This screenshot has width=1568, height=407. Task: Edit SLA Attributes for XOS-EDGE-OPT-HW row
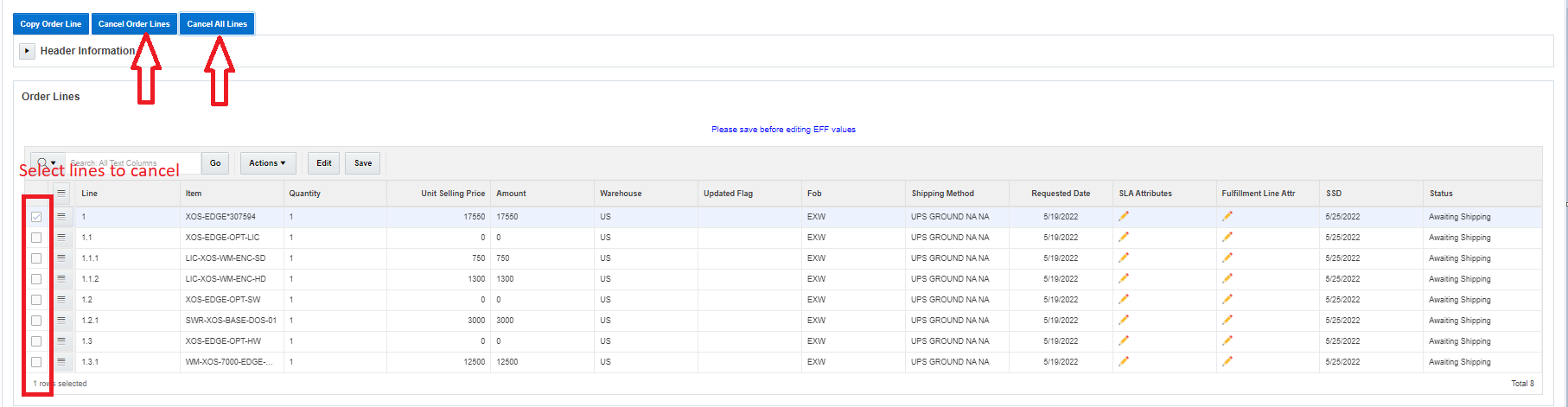coord(1124,340)
